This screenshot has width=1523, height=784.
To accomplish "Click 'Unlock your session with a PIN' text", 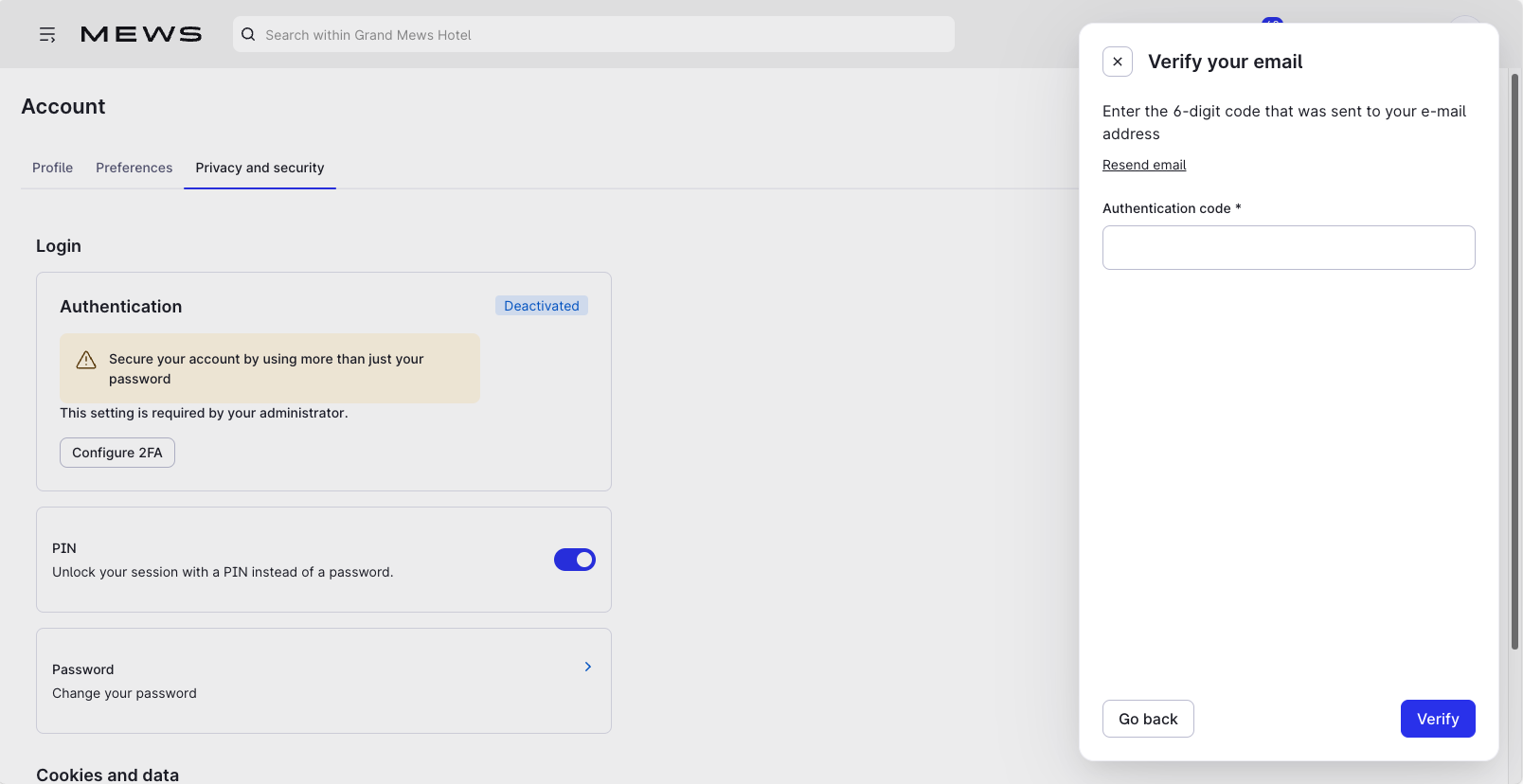I will tap(223, 572).
